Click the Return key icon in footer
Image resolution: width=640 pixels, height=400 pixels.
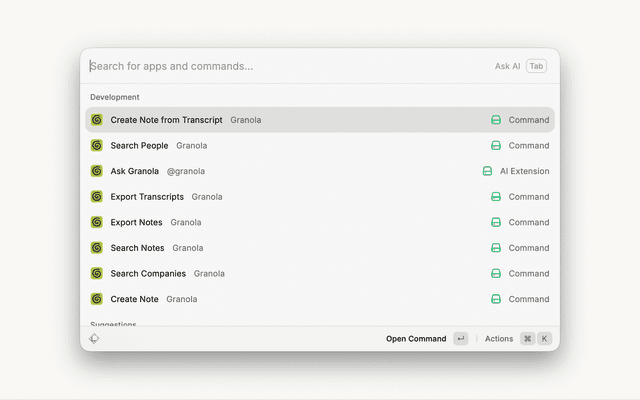[460, 339]
